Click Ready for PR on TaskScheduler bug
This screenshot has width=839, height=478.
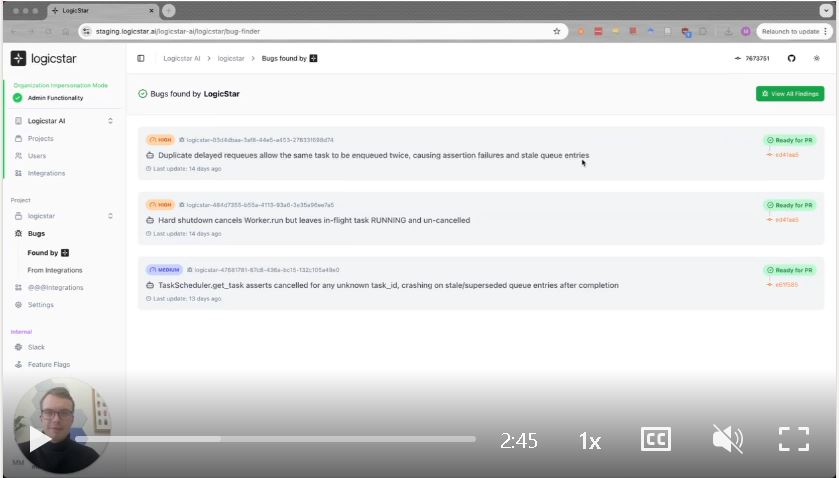click(790, 270)
